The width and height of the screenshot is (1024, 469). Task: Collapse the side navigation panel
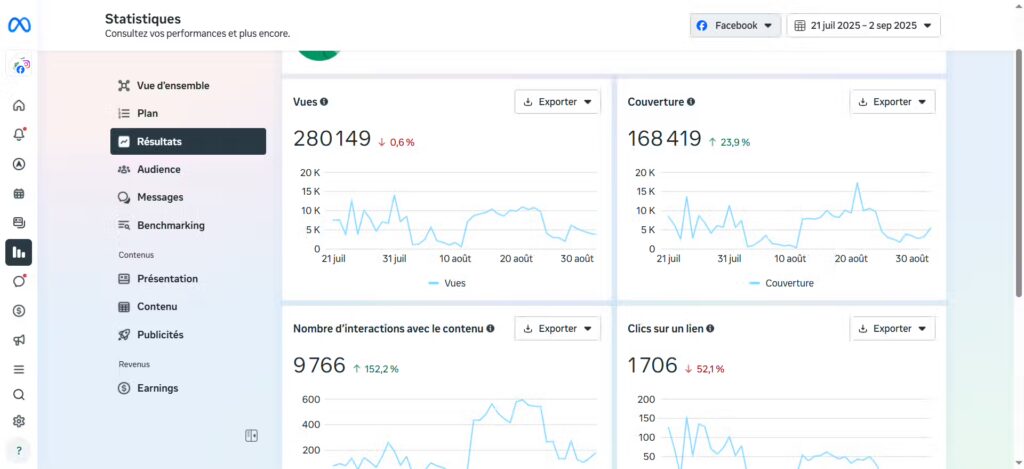[252, 436]
